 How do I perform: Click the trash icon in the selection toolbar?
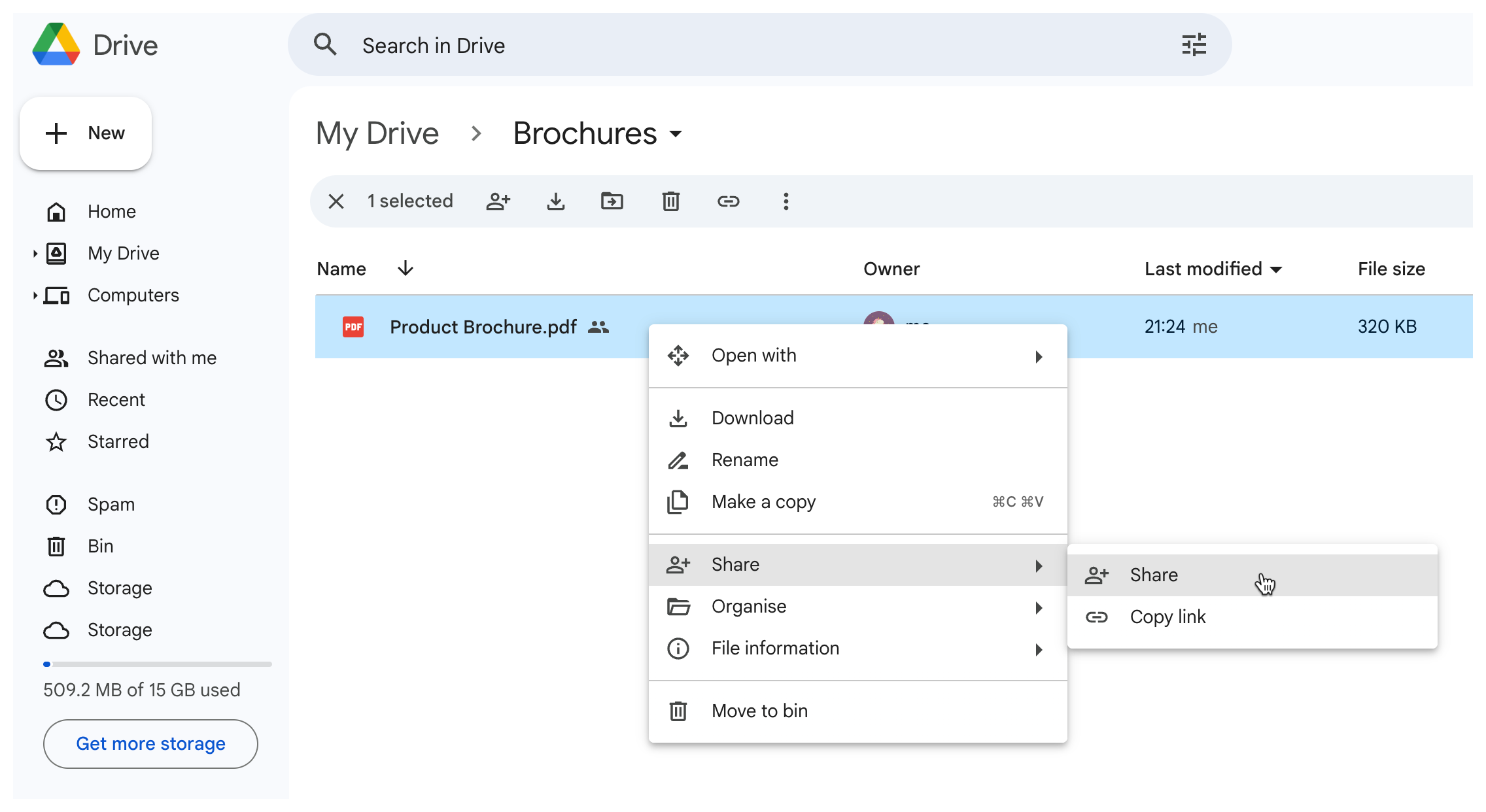coord(670,201)
